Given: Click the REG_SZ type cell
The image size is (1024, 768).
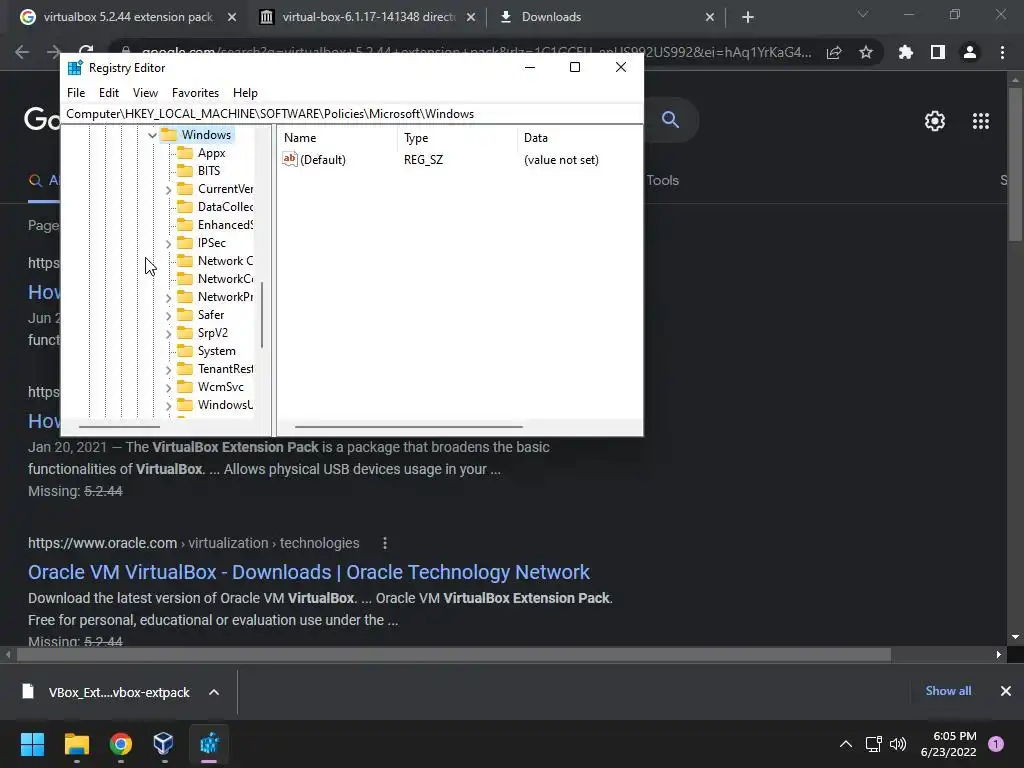Looking at the screenshot, I should [x=423, y=159].
